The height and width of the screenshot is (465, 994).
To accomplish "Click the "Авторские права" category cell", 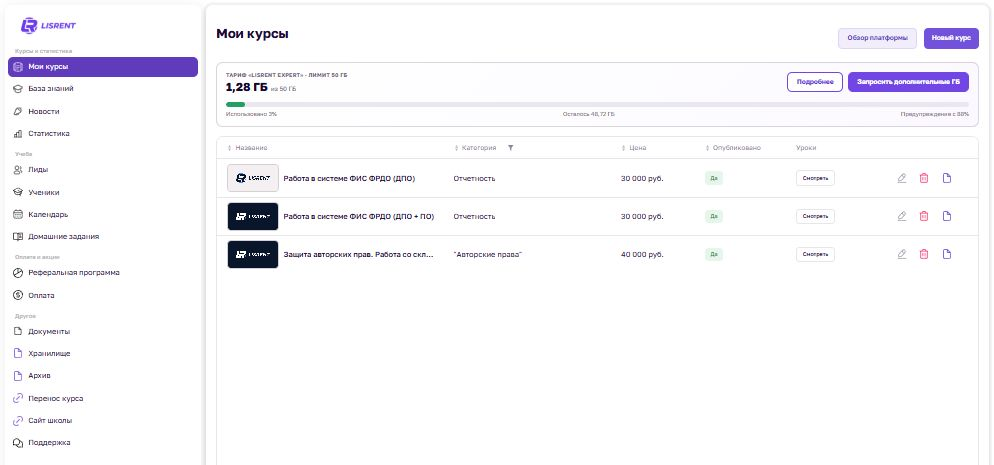I will (487, 255).
